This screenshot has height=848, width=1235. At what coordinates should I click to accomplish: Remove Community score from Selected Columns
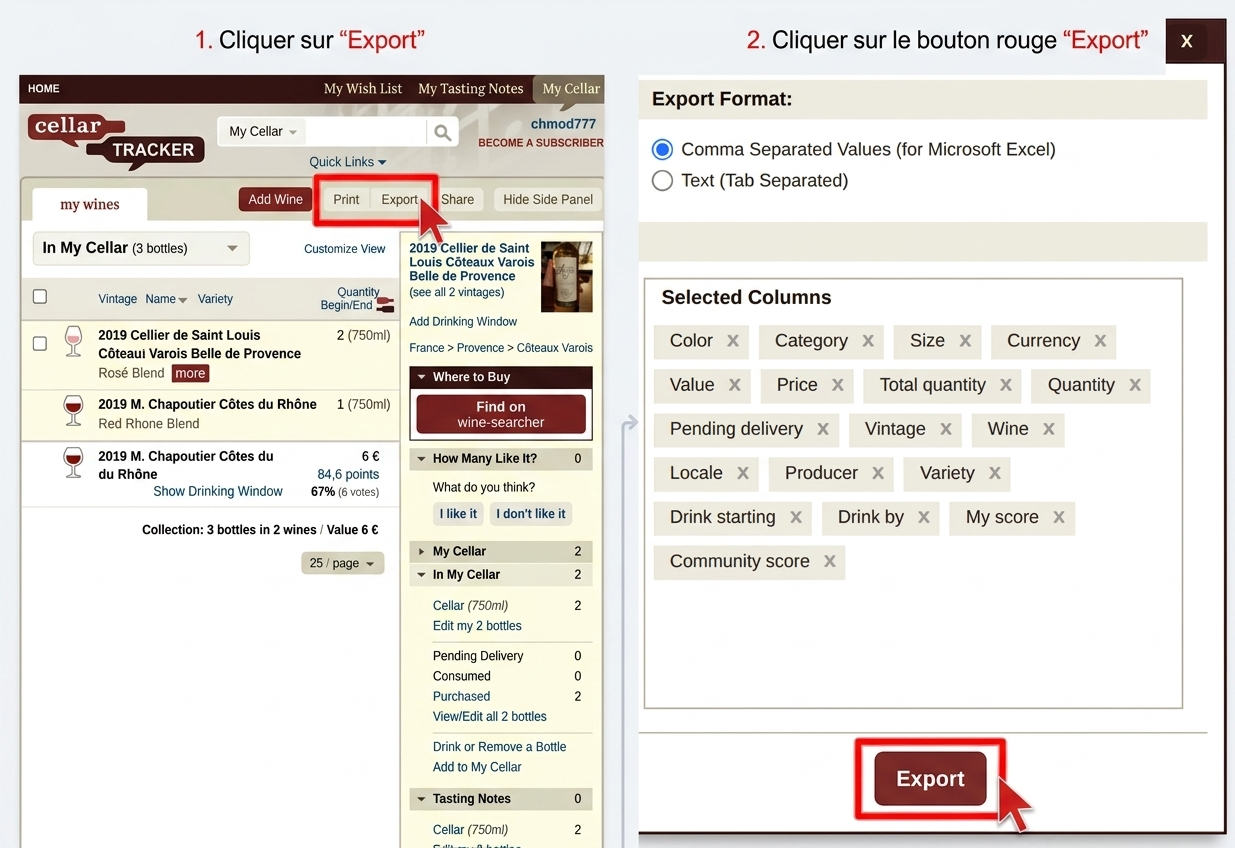pyautogui.click(x=830, y=562)
